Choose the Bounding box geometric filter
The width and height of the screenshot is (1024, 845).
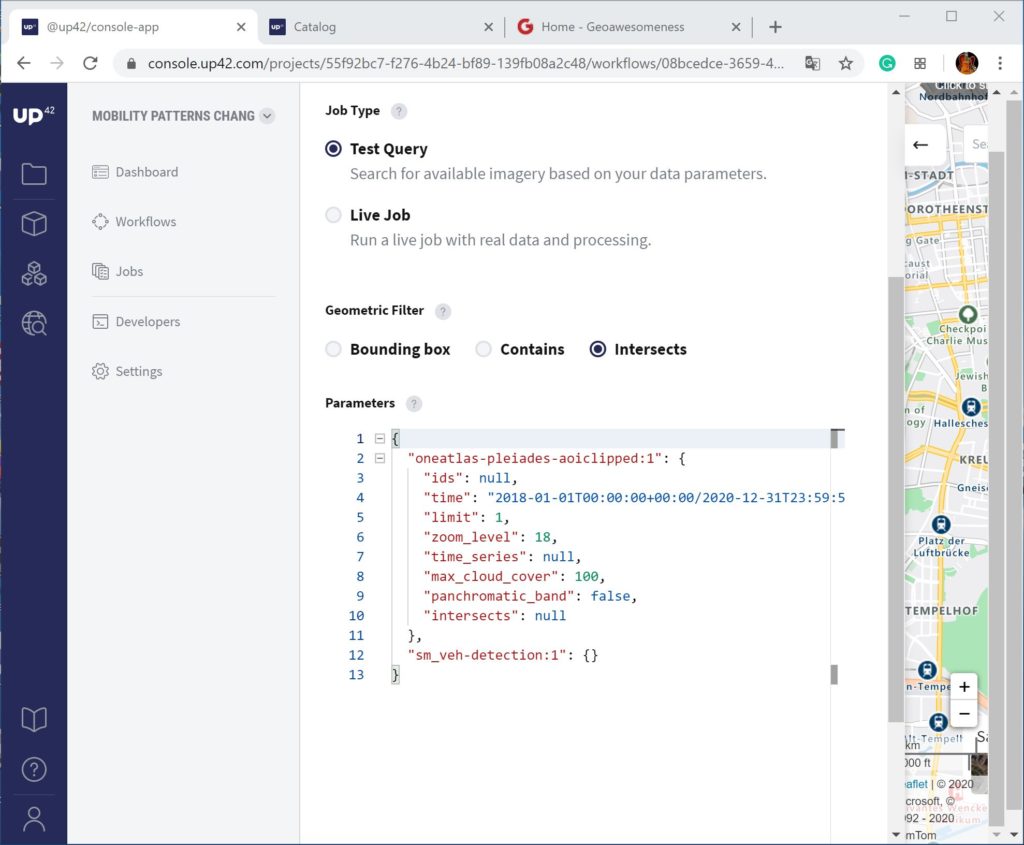coord(333,349)
